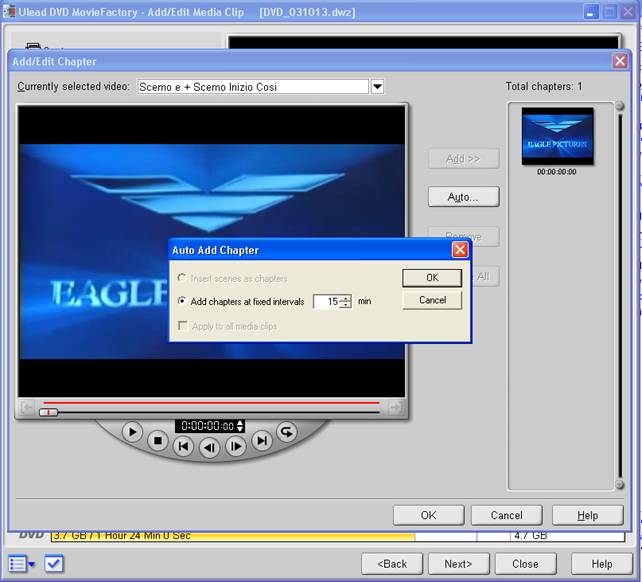Proceed with Next> button
This screenshot has width=642, height=582.
pos(459,564)
